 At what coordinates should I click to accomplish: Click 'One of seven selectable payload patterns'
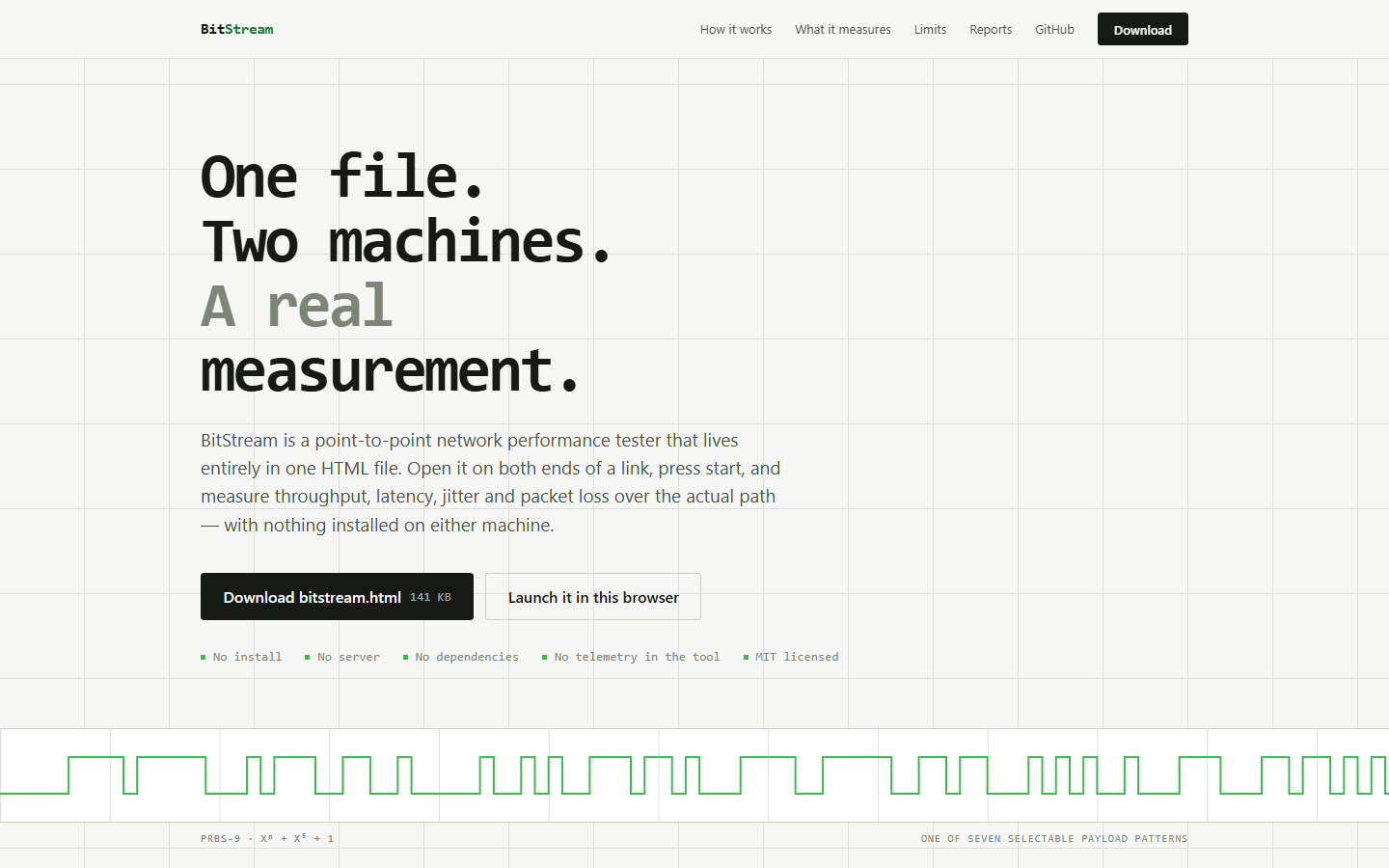(1054, 839)
